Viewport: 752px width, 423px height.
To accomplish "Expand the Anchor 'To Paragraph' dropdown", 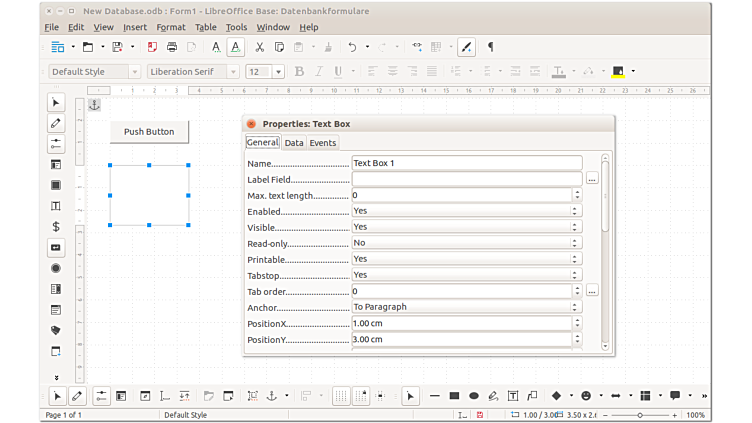I will coord(575,307).
